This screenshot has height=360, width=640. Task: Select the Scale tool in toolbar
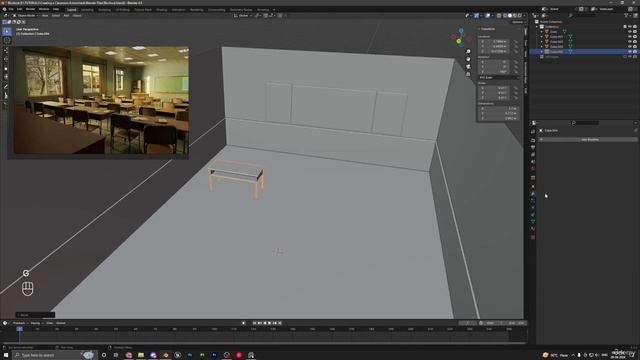click(6, 68)
